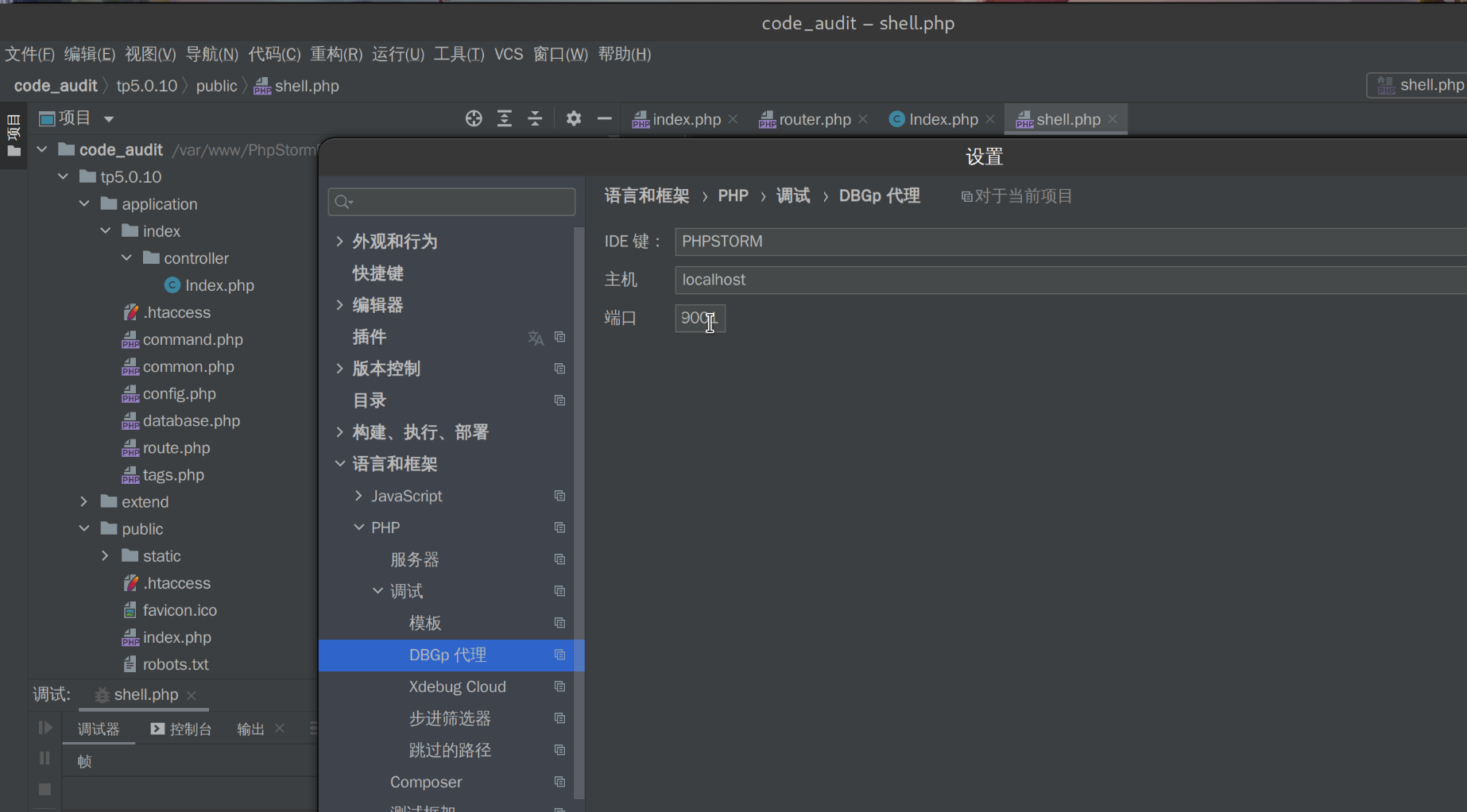This screenshot has height=812, width=1467.
Task: Click the expand all icon in project toolbar
Action: (x=505, y=118)
